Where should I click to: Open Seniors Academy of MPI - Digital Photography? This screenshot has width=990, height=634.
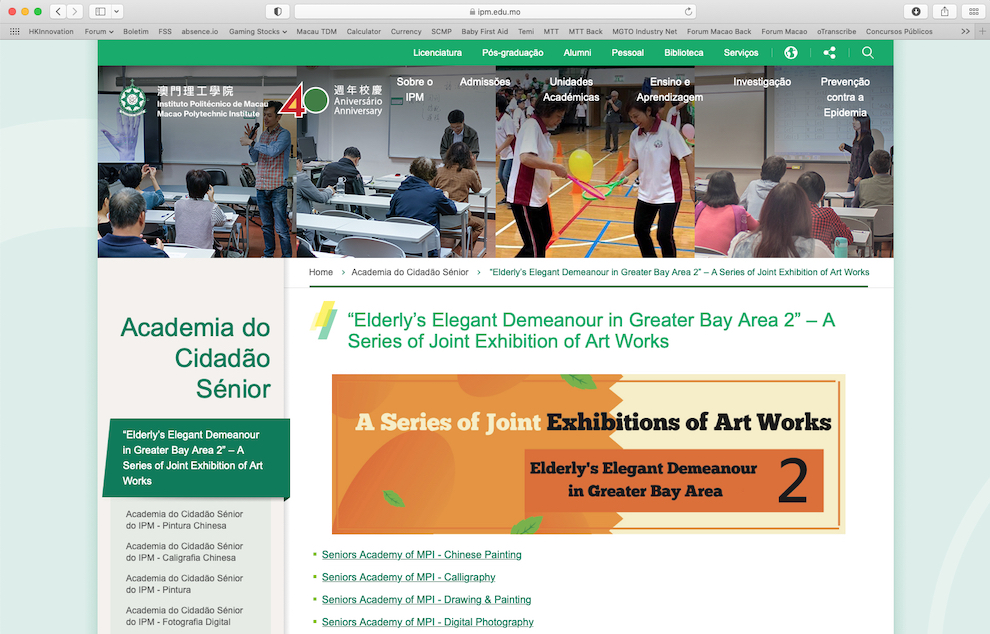tap(427, 622)
